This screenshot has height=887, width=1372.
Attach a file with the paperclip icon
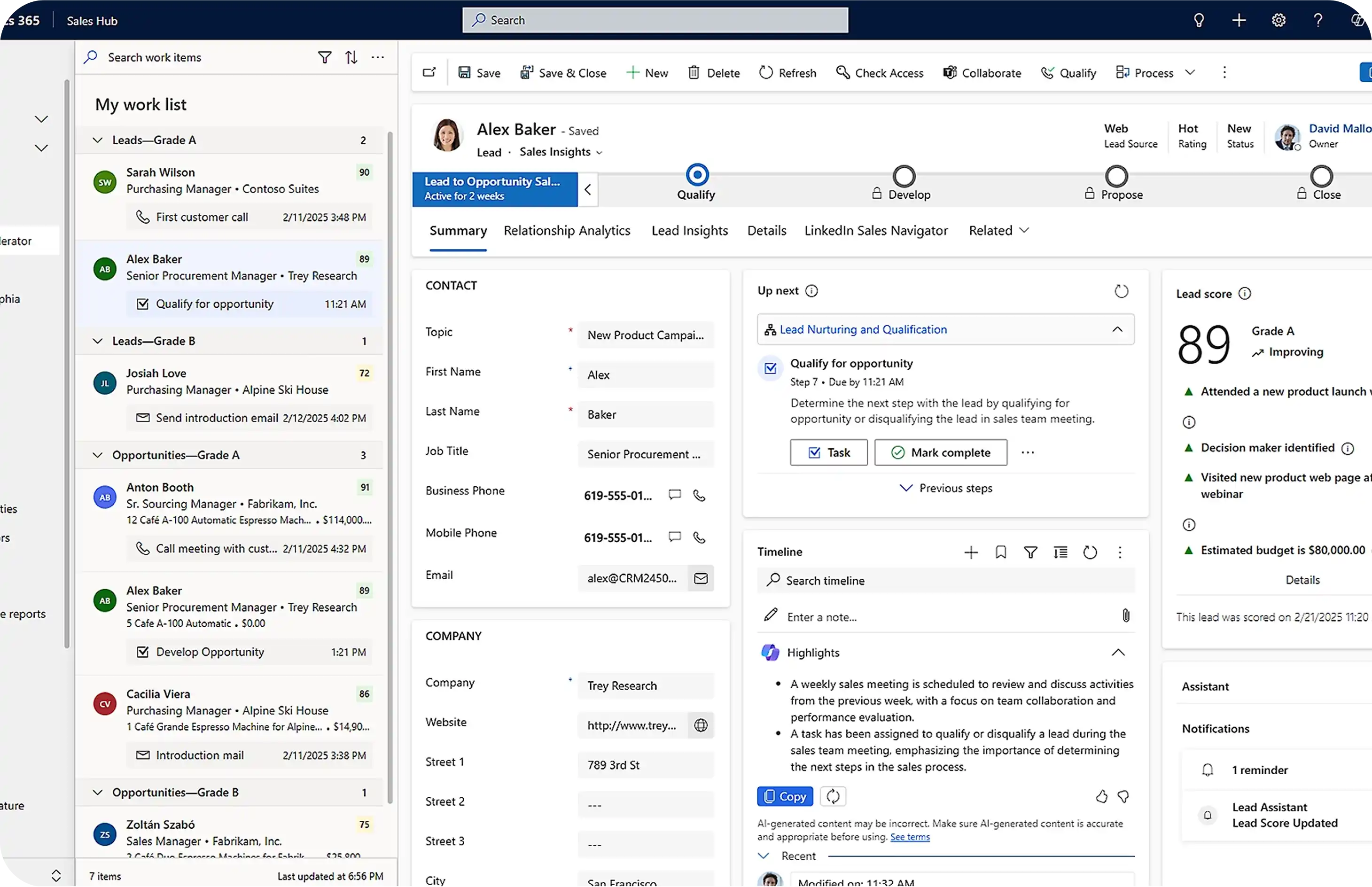coord(1126,616)
